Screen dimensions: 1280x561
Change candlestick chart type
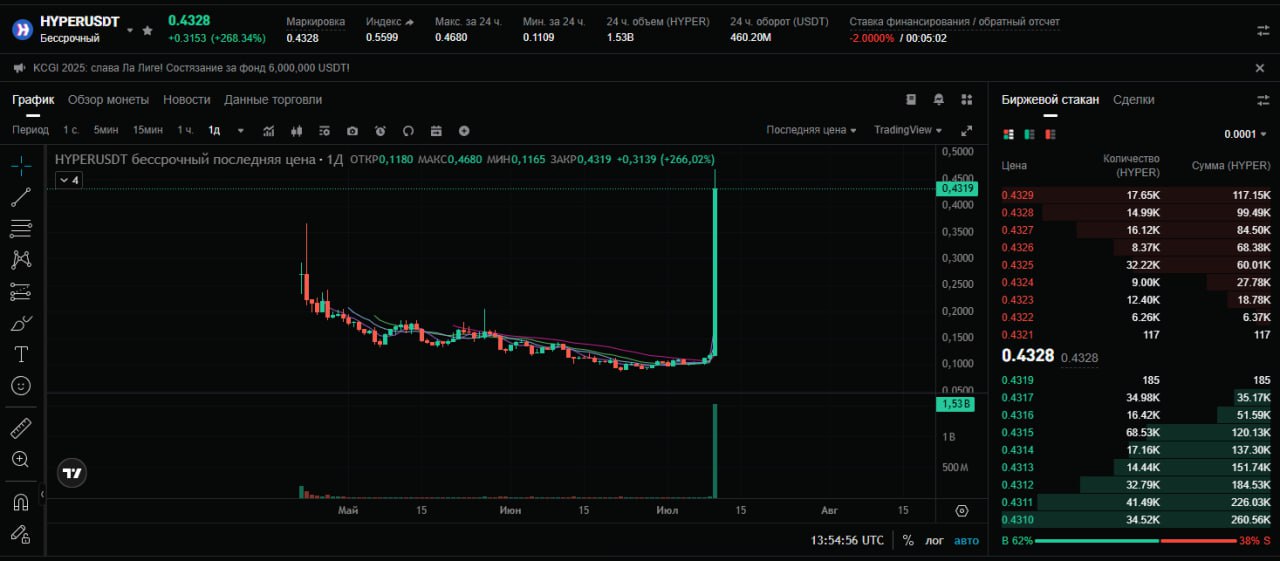tap(296, 131)
